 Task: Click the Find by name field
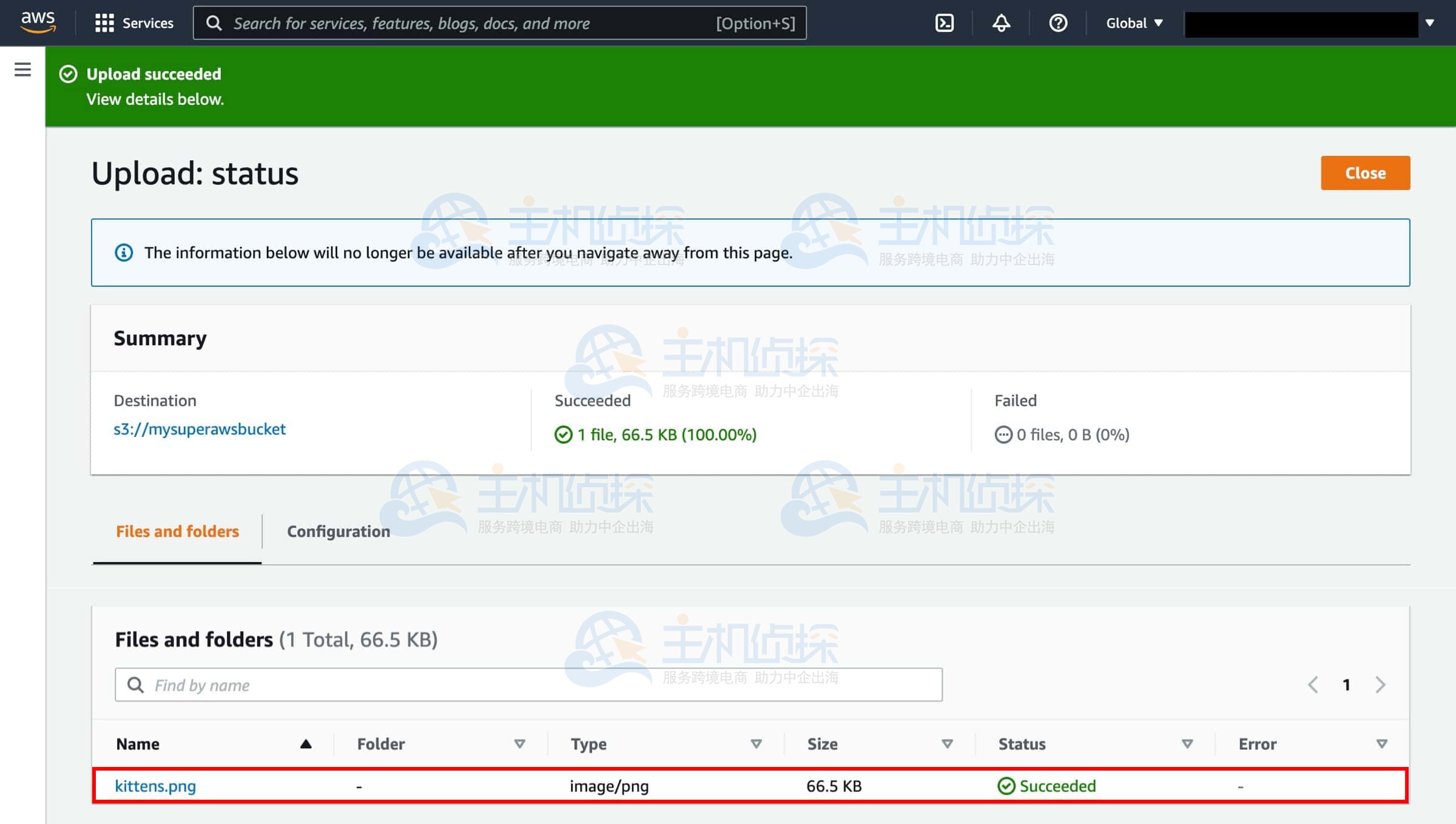click(528, 684)
